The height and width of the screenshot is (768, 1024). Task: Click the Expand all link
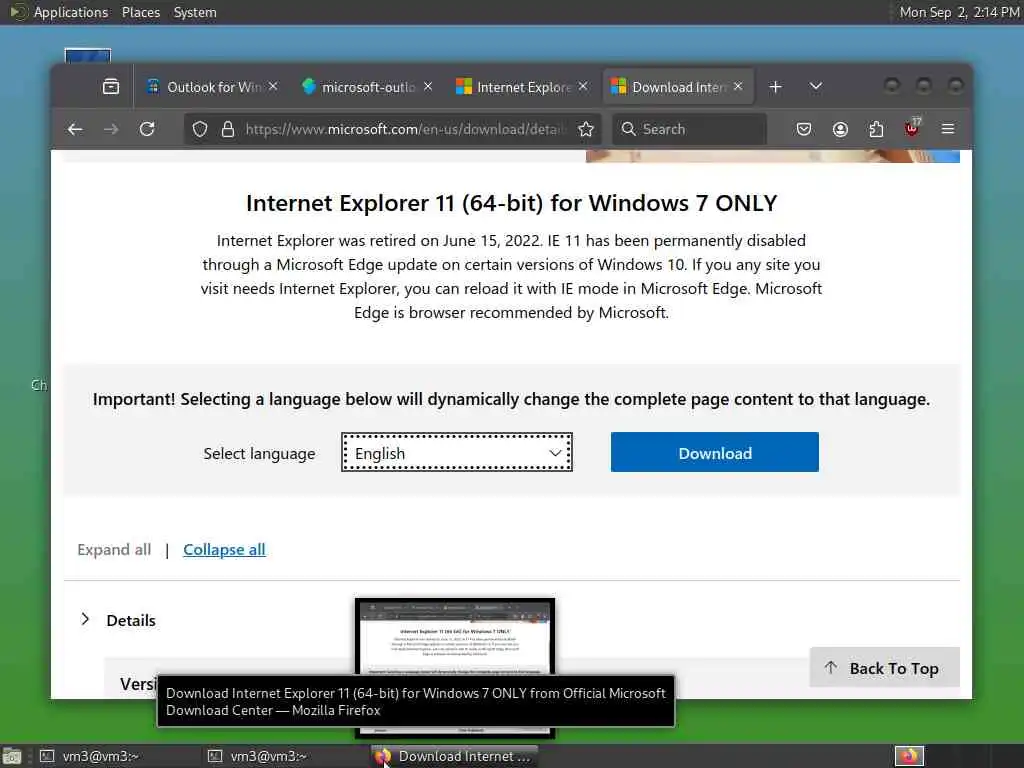(x=114, y=550)
